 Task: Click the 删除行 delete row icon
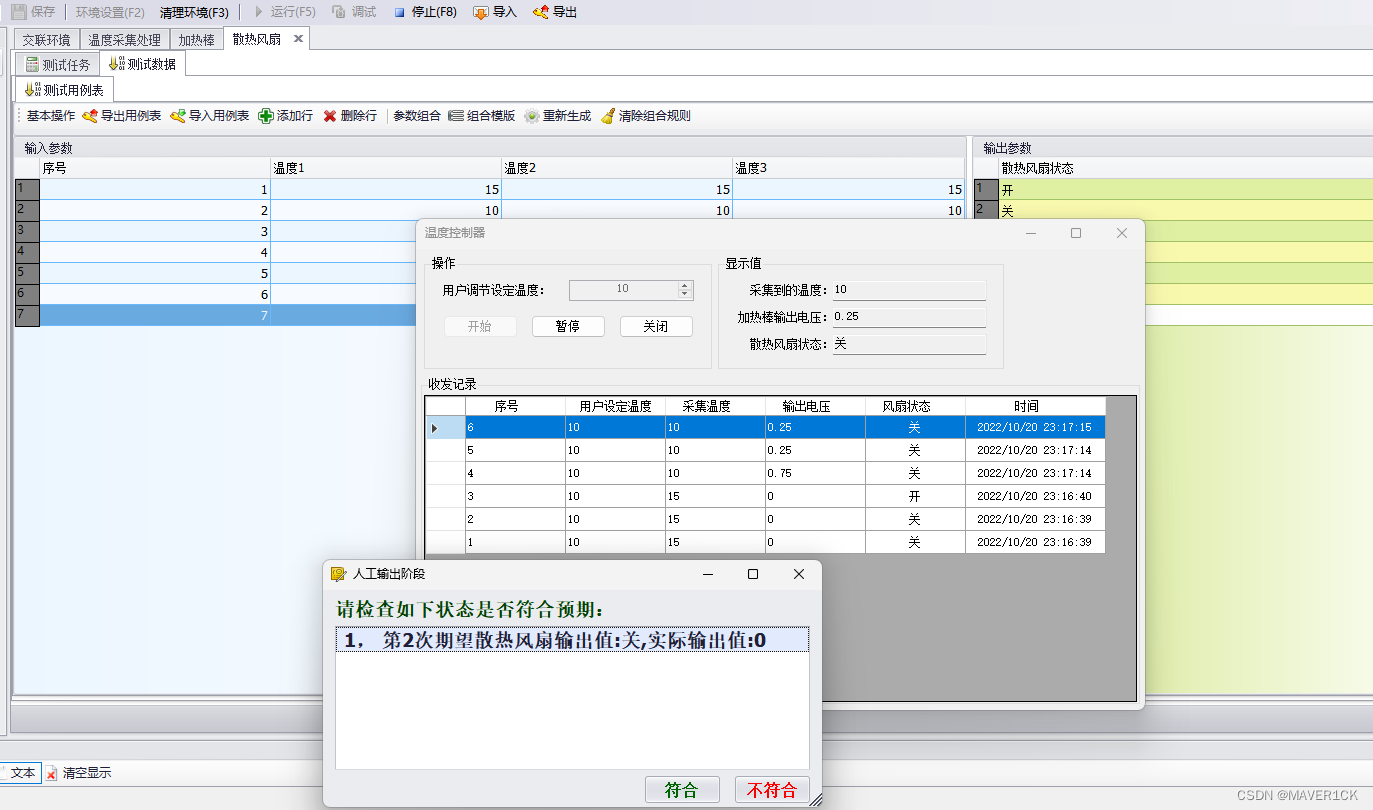coord(330,116)
